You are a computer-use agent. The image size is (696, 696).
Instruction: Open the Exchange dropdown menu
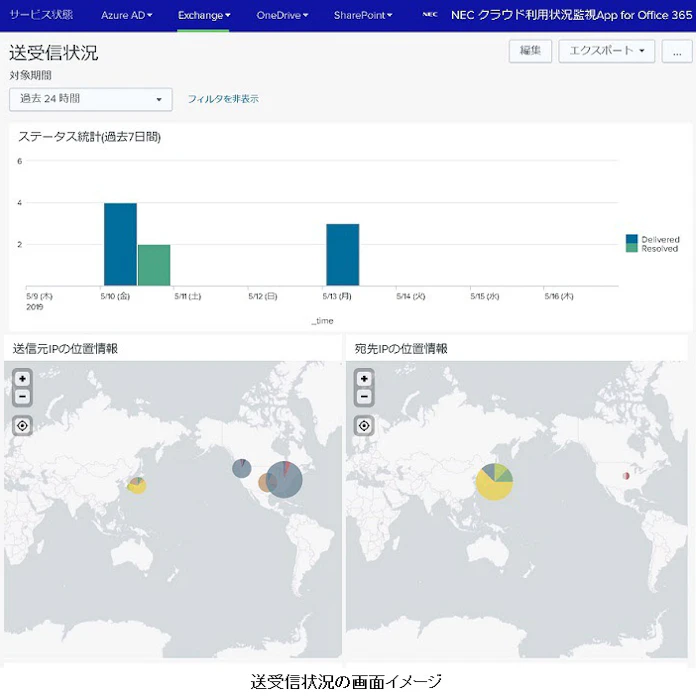tap(204, 15)
